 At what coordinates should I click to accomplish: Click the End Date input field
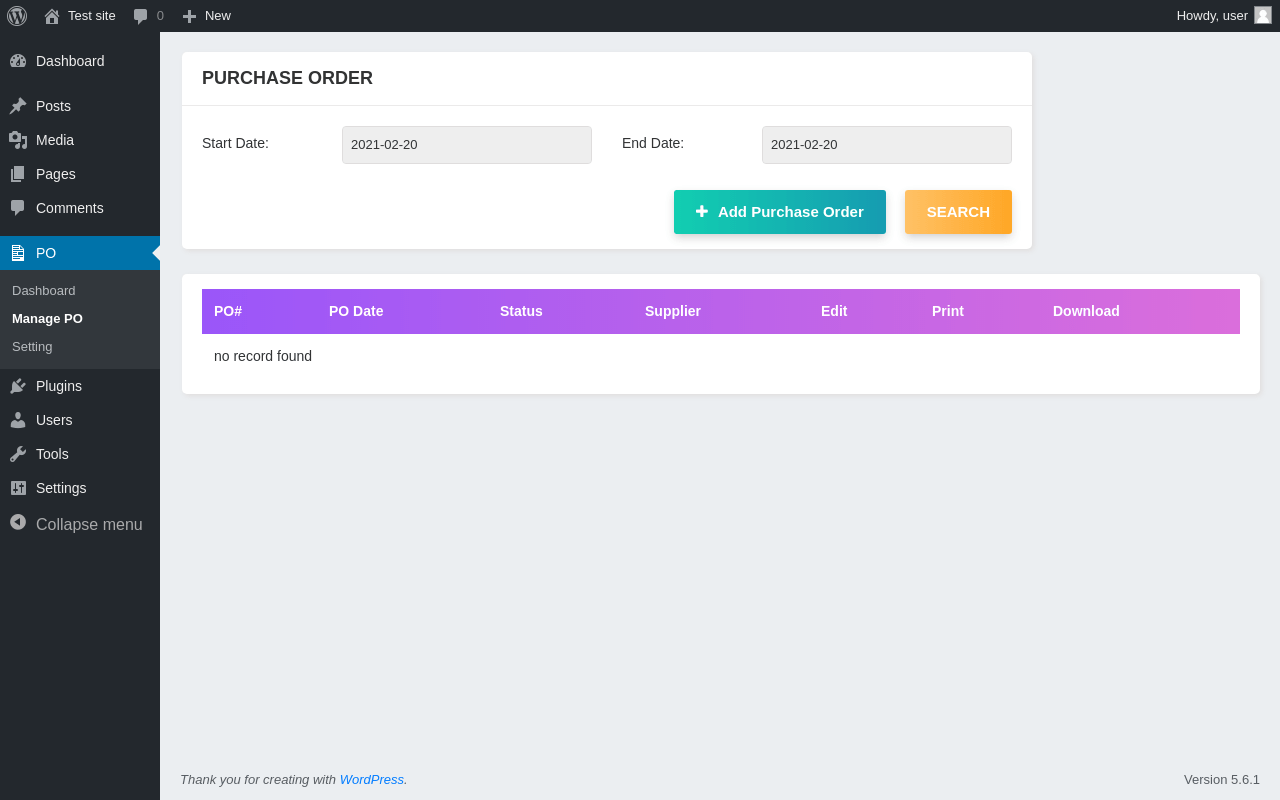[x=887, y=145]
